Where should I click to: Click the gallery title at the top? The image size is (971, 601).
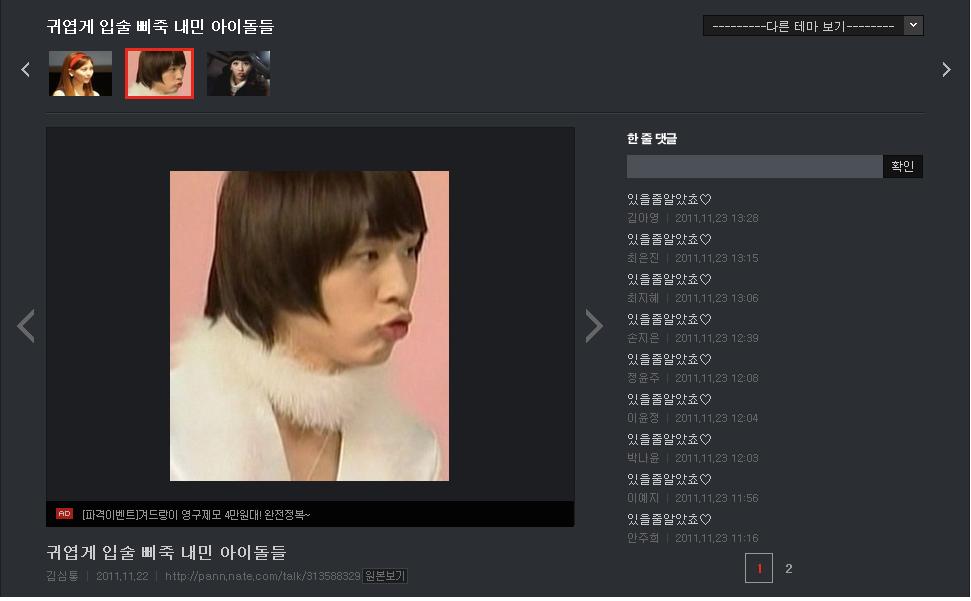(160, 26)
